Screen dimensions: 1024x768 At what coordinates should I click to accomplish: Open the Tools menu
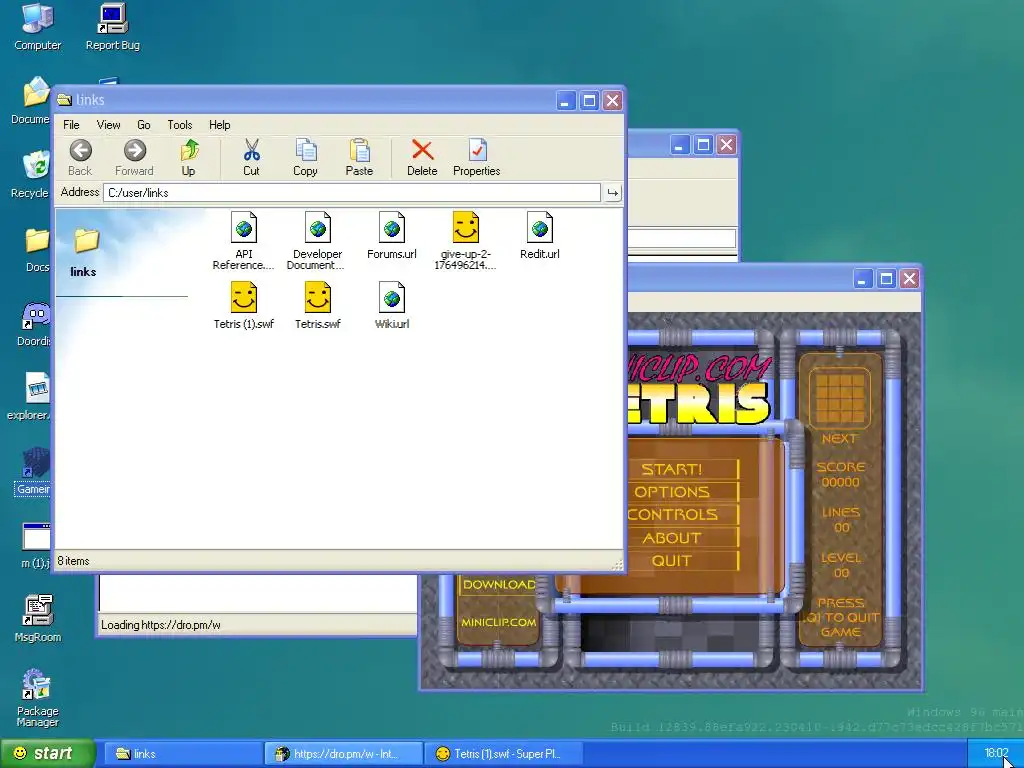(x=180, y=125)
